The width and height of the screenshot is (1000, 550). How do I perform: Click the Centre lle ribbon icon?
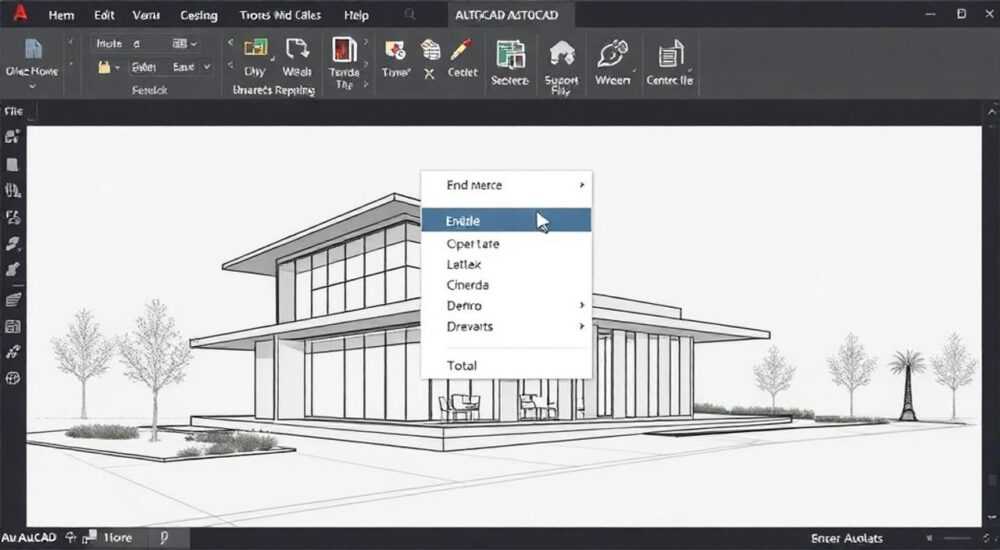(x=670, y=54)
